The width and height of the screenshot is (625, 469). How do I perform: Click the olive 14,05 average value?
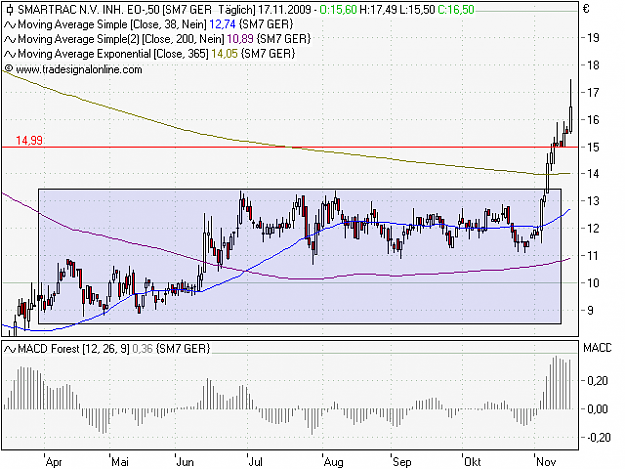click(x=224, y=54)
